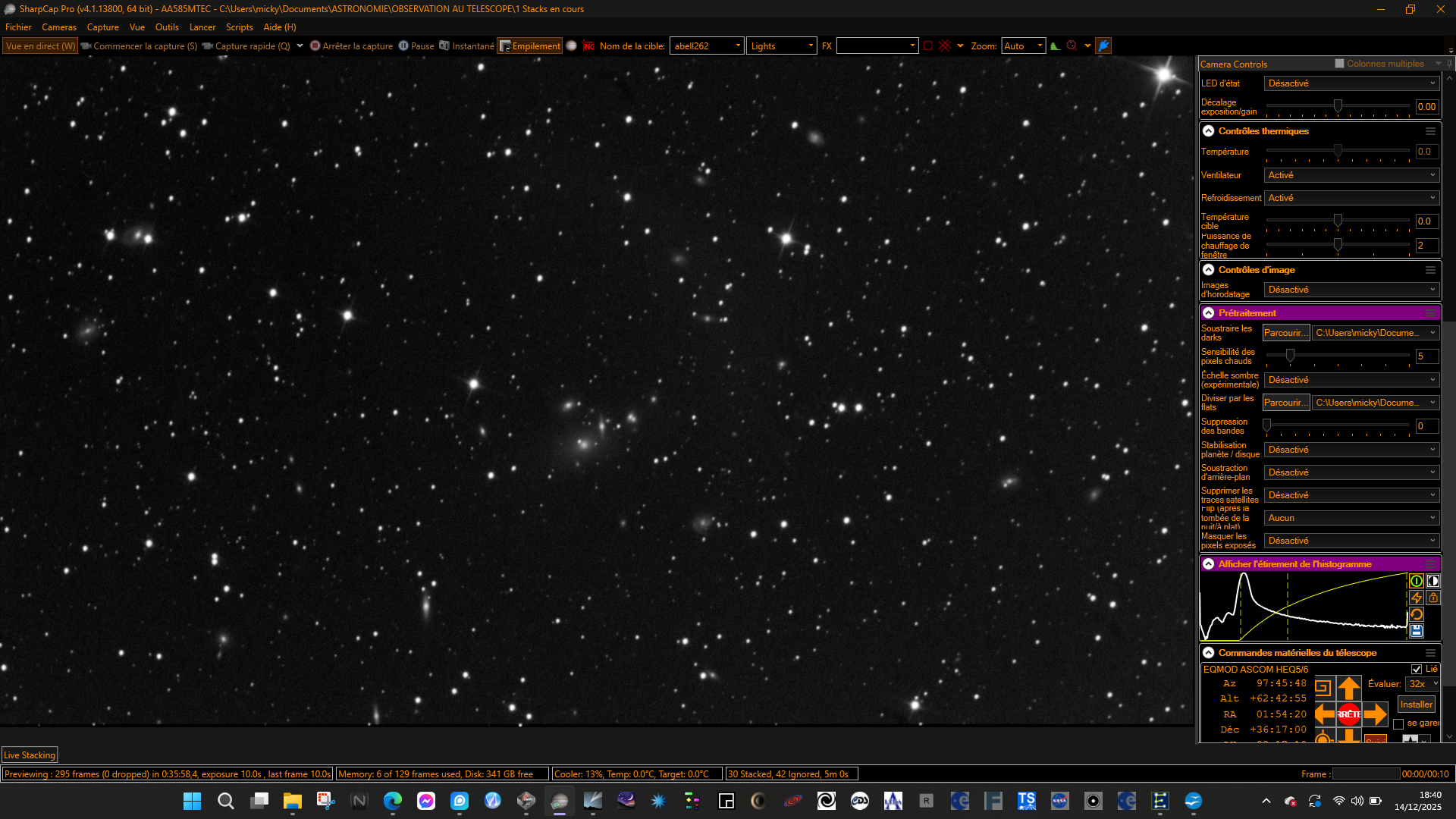
Task: Collapse the Prétraitement section
Action: click(1208, 313)
